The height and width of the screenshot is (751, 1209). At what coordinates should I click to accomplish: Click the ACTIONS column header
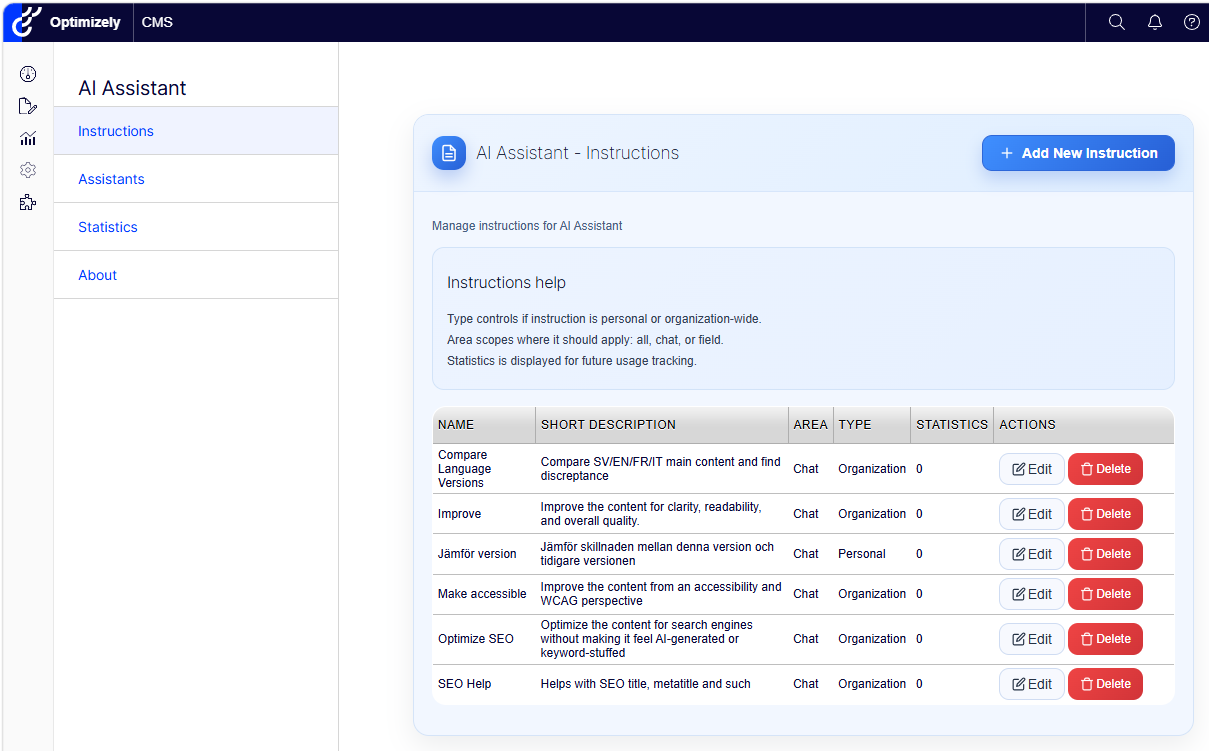1083,425
